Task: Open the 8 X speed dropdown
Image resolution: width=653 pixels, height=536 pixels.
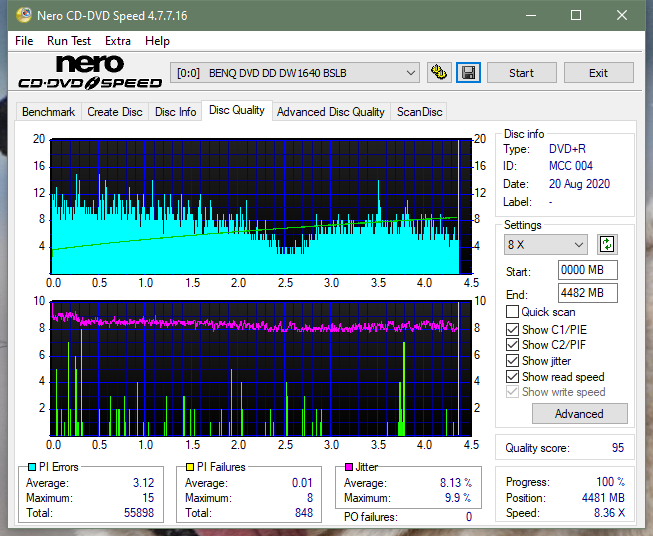Action: click(546, 244)
